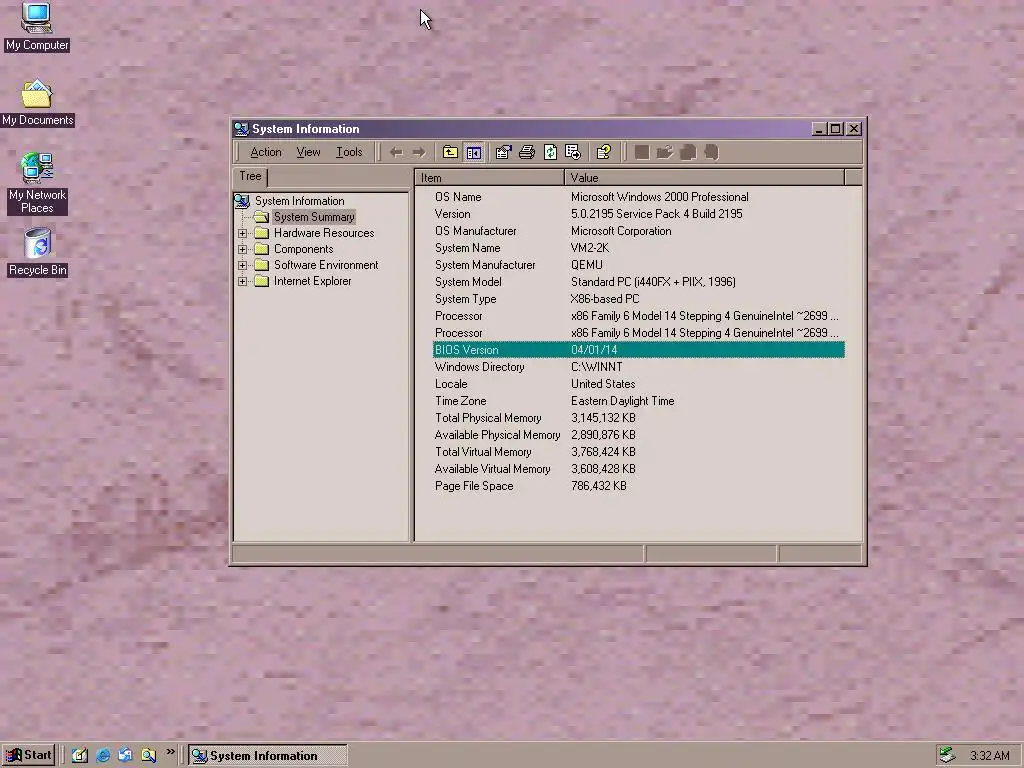Click the network system tray icon

point(948,756)
